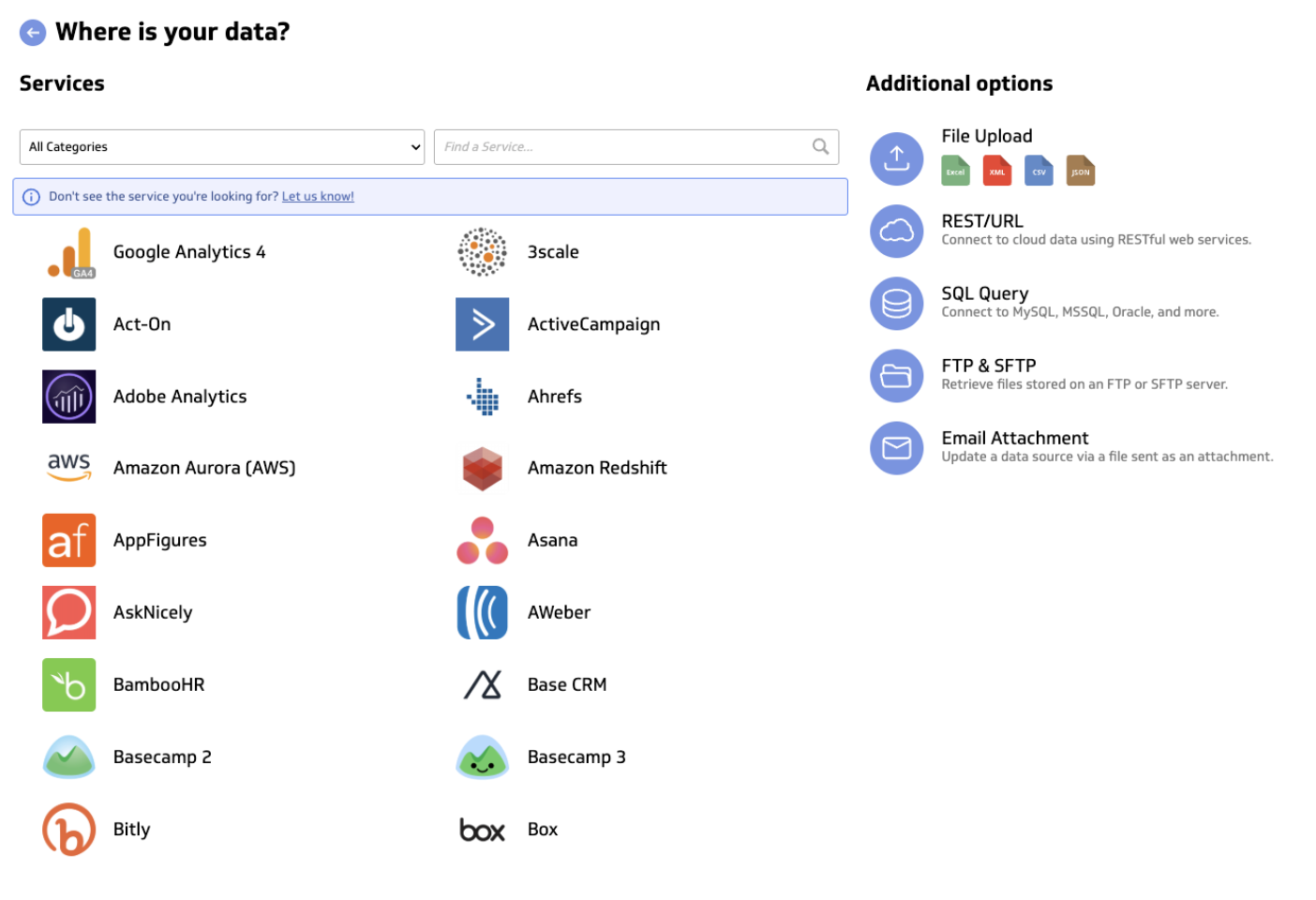Click the Bitly service logo
1316x900 pixels.
point(68,829)
